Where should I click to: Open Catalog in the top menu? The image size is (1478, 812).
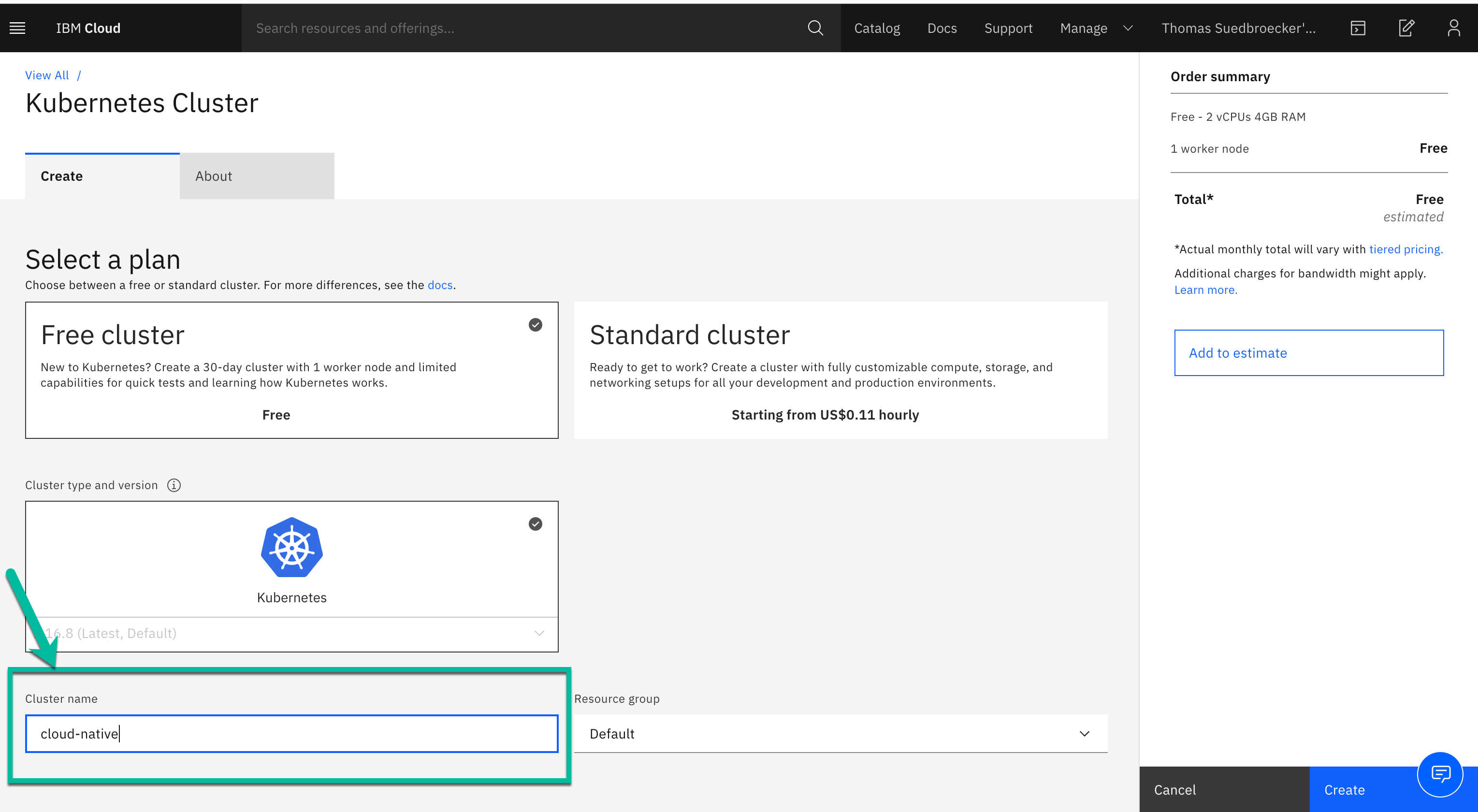tap(877, 28)
